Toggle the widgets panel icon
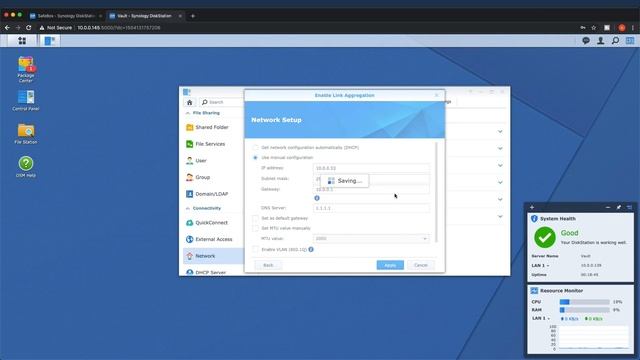The width and height of the screenshot is (640, 360). pyautogui.click(x=630, y=40)
